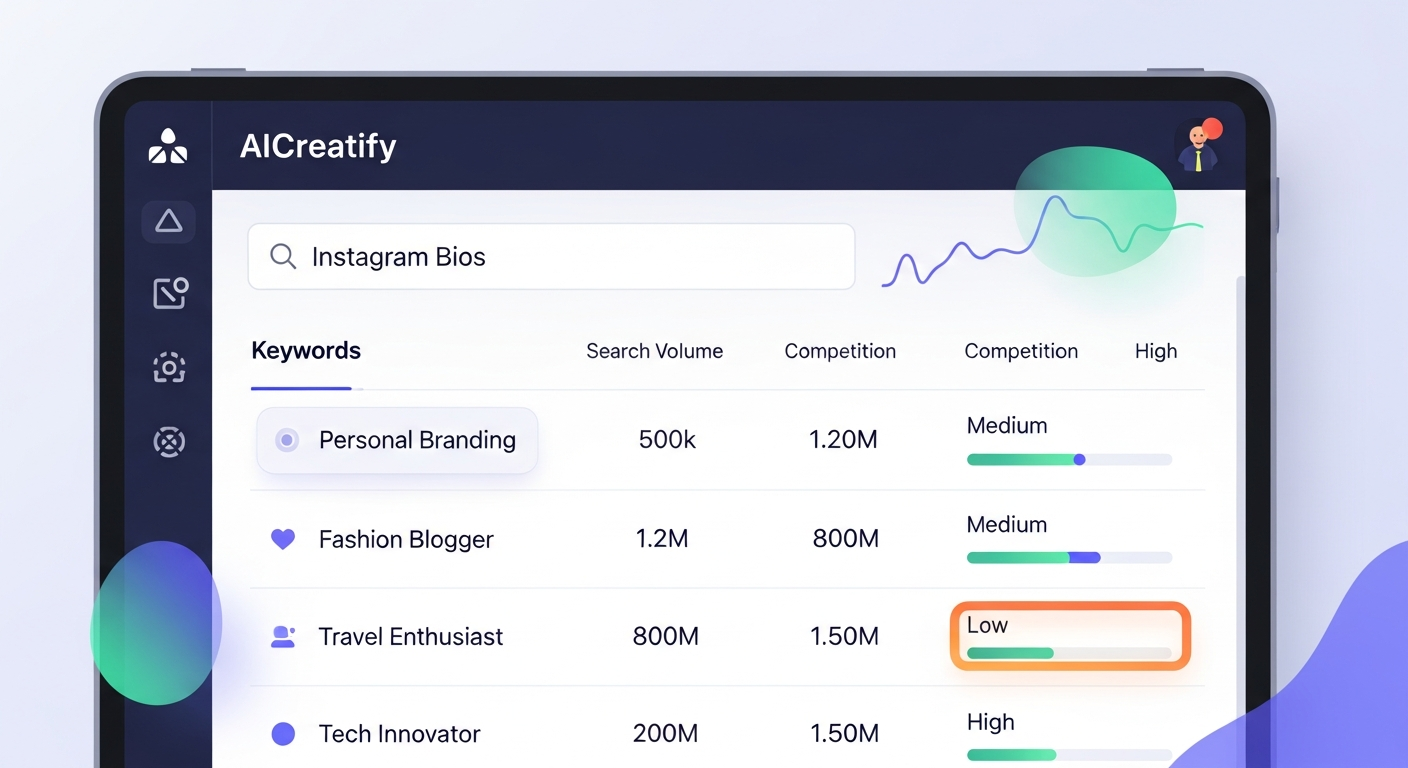Click the 500k search volume value
Viewport: 1408px width, 768px height.
(x=667, y=440)
